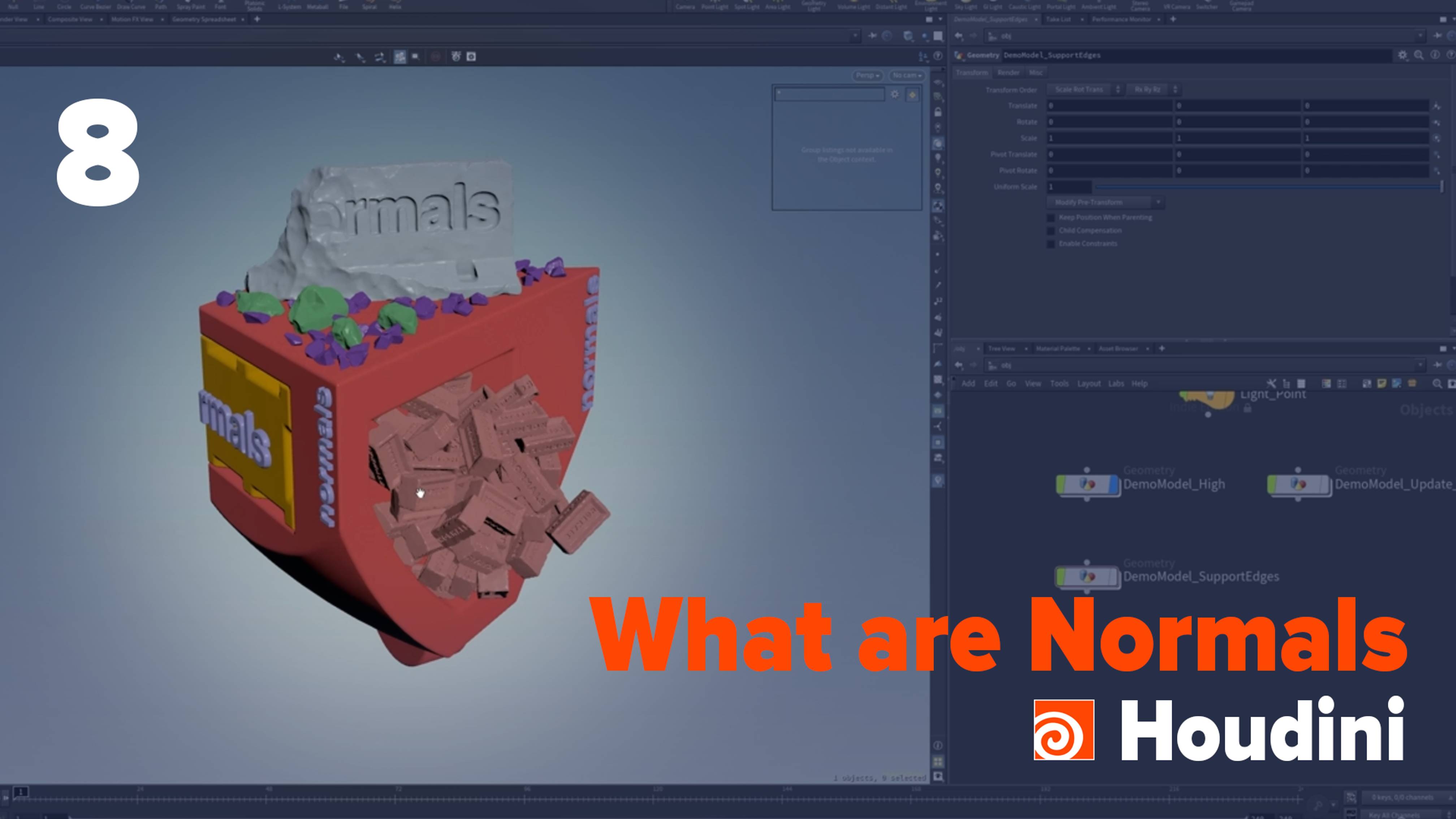Open selection gear options in group panel
Screen dimensions: 1456x819
[x=895, y=94]
